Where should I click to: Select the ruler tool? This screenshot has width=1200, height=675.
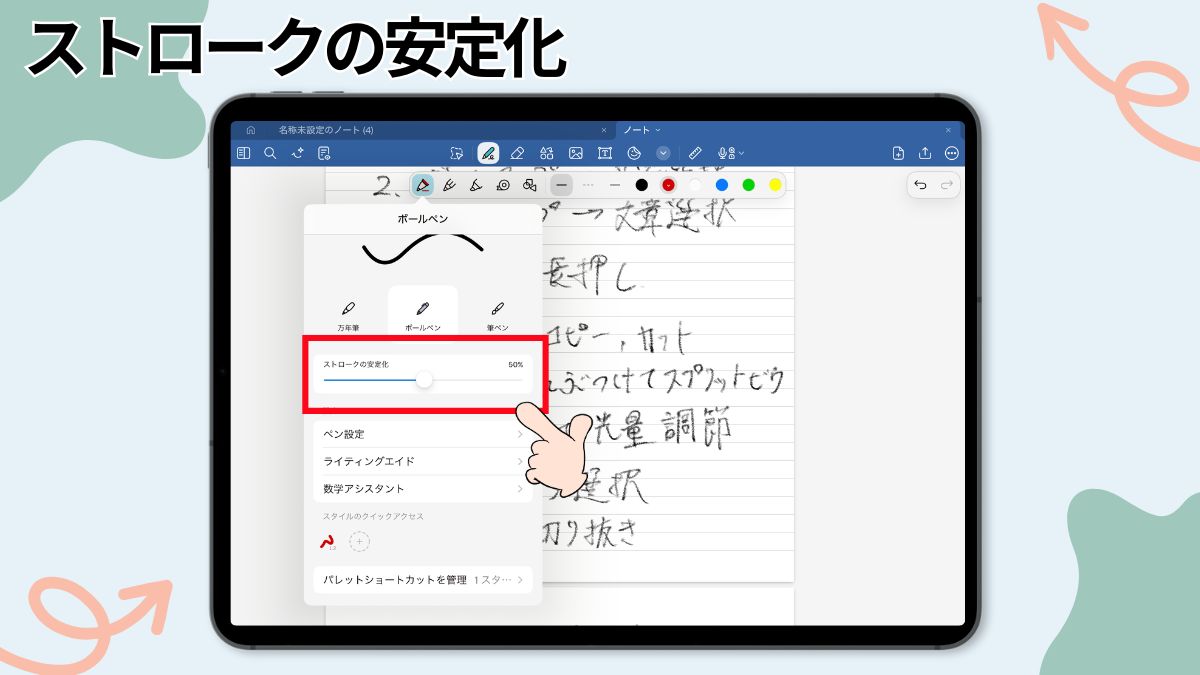tap(696, 152)
